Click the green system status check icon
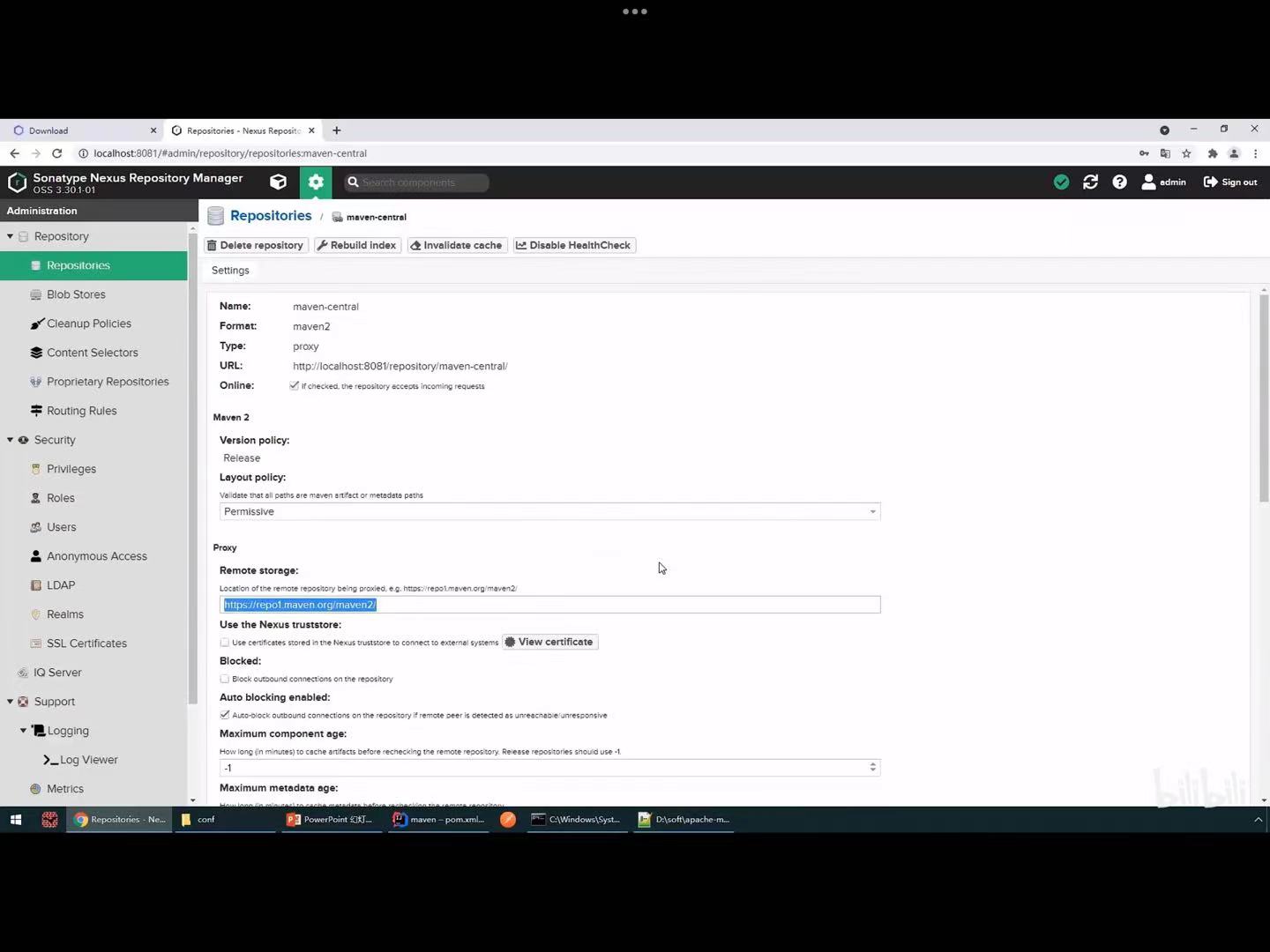1270x952 pixels. pyautogui.click(x=1062, y=182)
